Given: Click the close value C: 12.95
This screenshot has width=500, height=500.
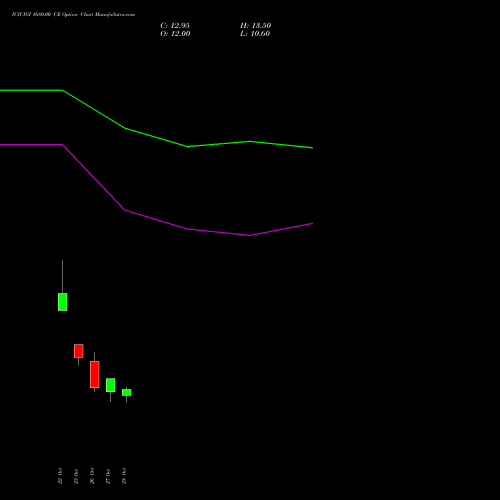Looking at the screenshot, I should (x=175, y=26).
